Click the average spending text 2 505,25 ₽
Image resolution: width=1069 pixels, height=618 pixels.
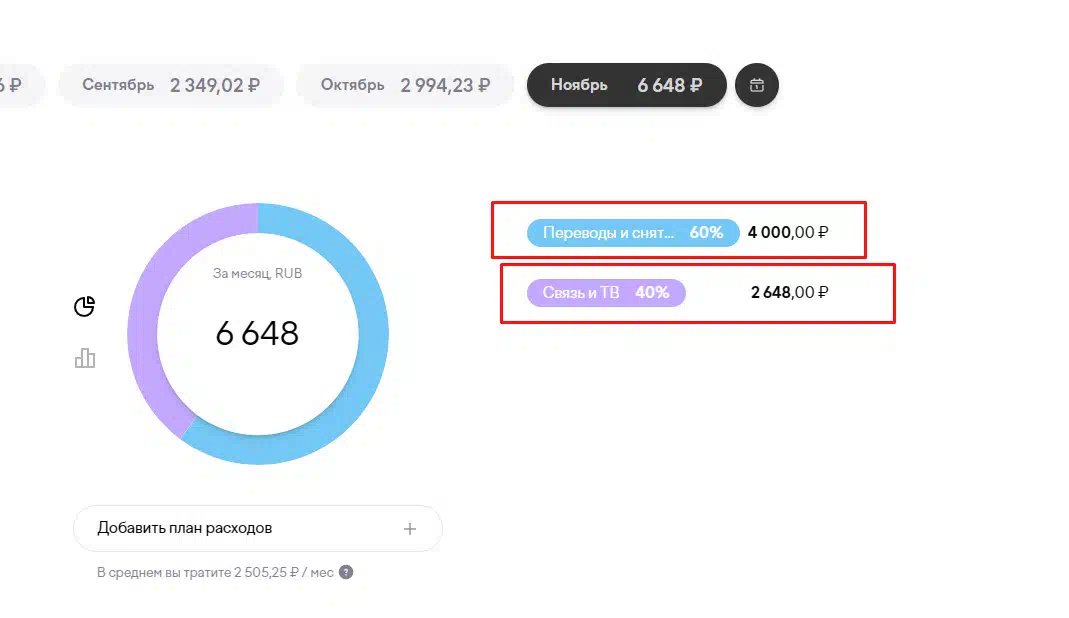click(x=267, y=572)
